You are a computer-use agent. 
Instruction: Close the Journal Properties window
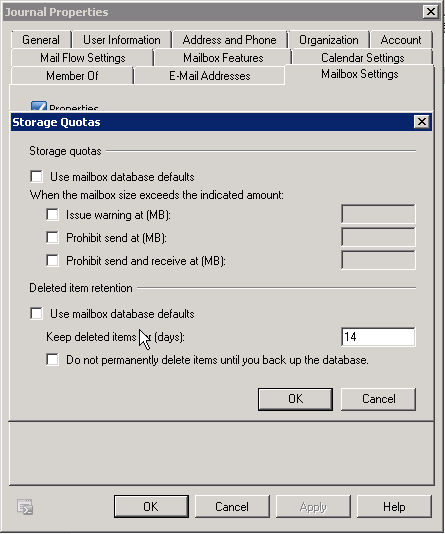point(430,12)
